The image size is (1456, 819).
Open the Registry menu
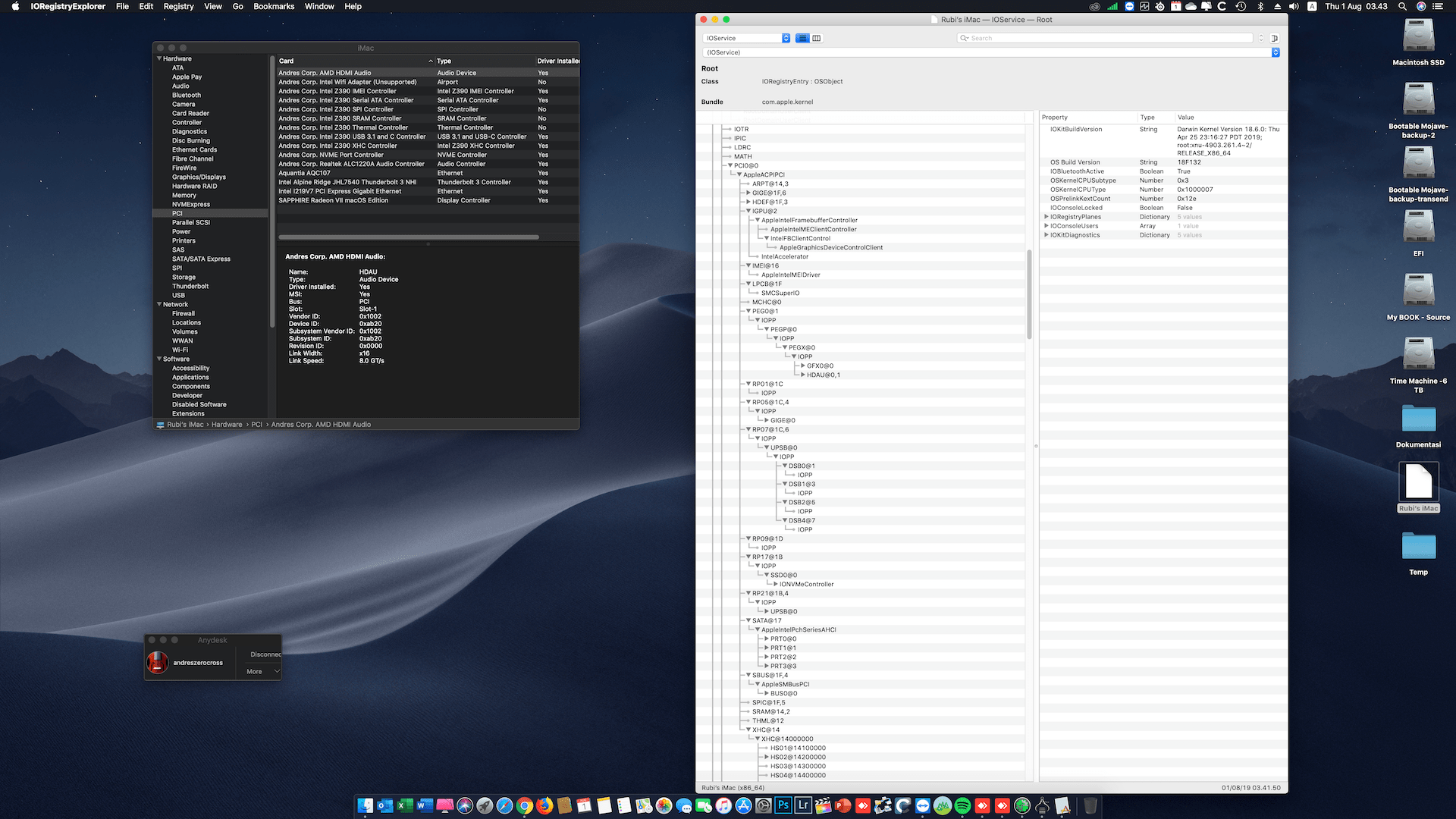[179, 6]
